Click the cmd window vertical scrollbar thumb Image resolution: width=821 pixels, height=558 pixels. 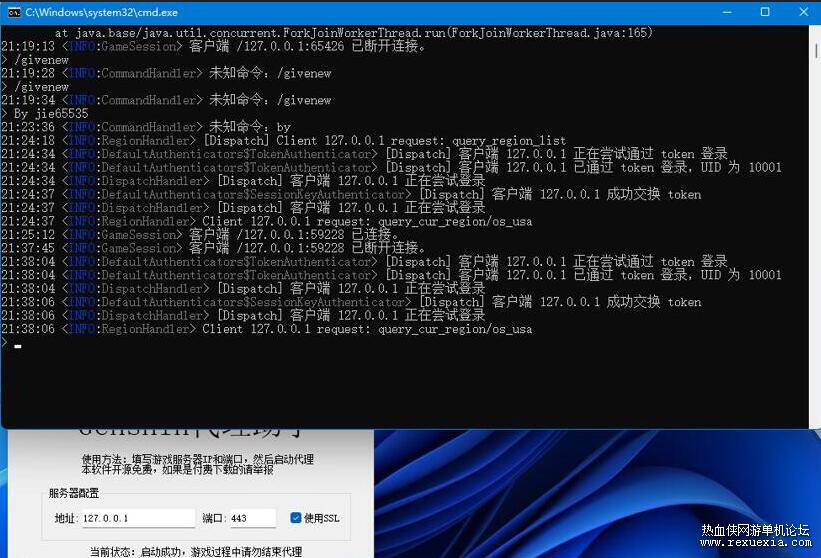(x=816, y=51)
